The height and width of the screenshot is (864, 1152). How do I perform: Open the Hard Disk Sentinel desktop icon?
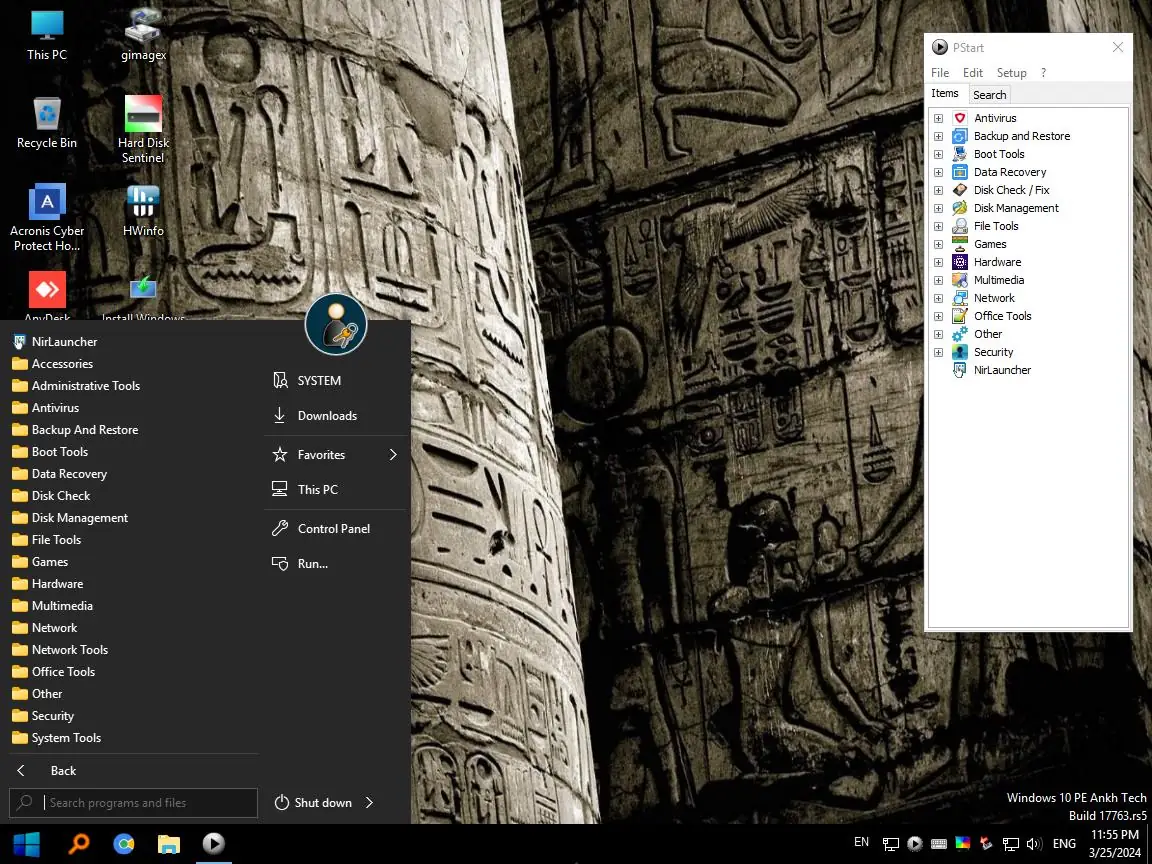pyautogui.click(x=143, y=116)
